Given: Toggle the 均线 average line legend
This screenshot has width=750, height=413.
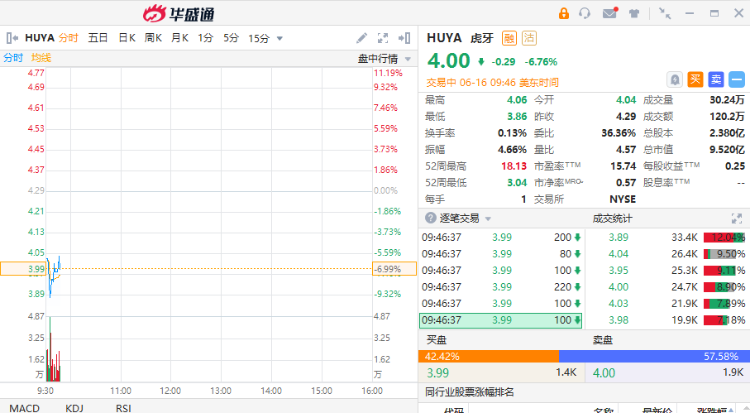Looking at the screenshot, I should (x=41, y=58).
